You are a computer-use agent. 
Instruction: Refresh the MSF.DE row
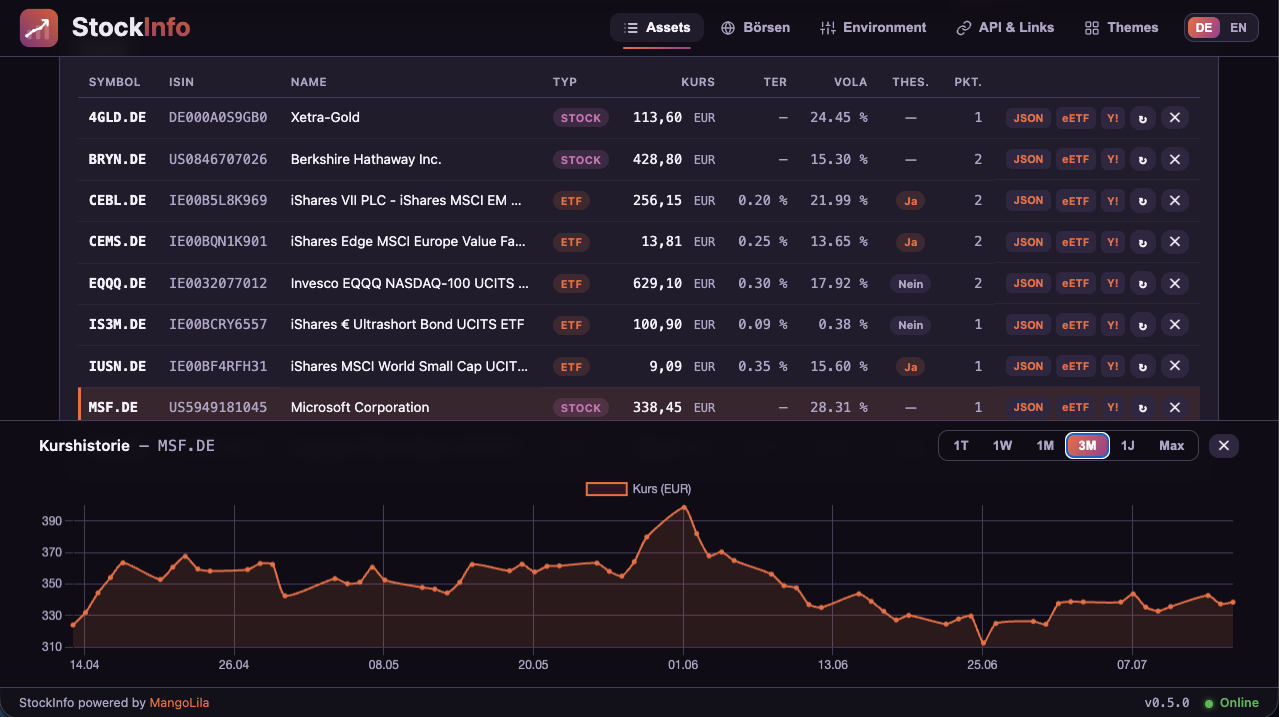click(1143, 407)
